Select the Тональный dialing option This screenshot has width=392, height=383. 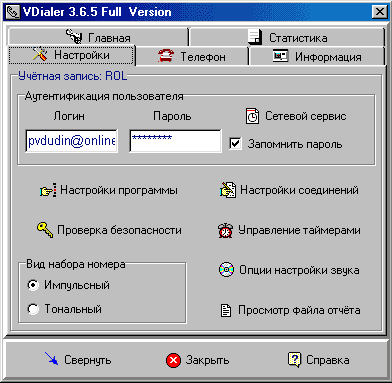(33, 309)
